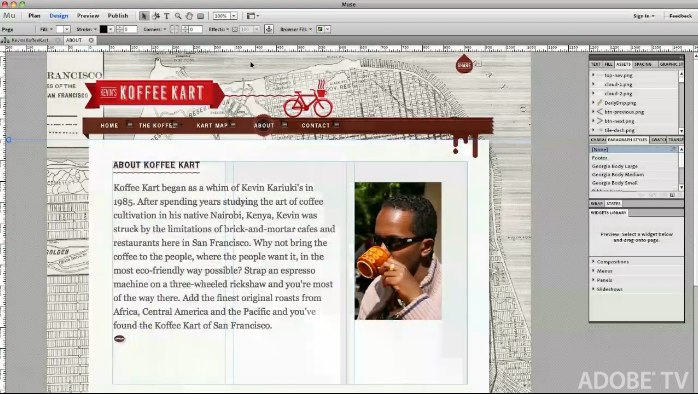Click the DailyDrip.png asset thumbnail

600,103
